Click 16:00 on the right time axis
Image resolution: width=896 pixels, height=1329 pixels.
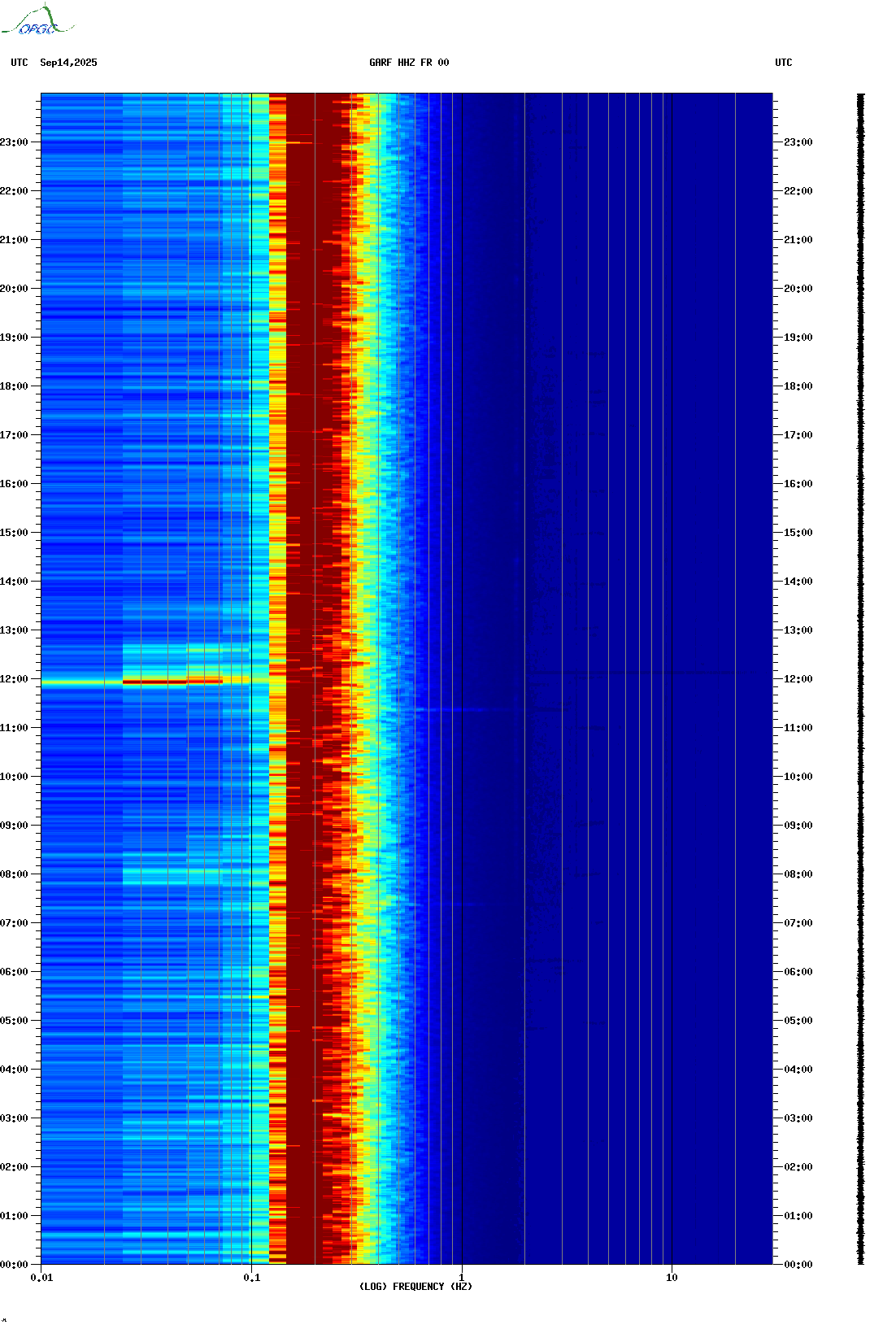[798, 484]
